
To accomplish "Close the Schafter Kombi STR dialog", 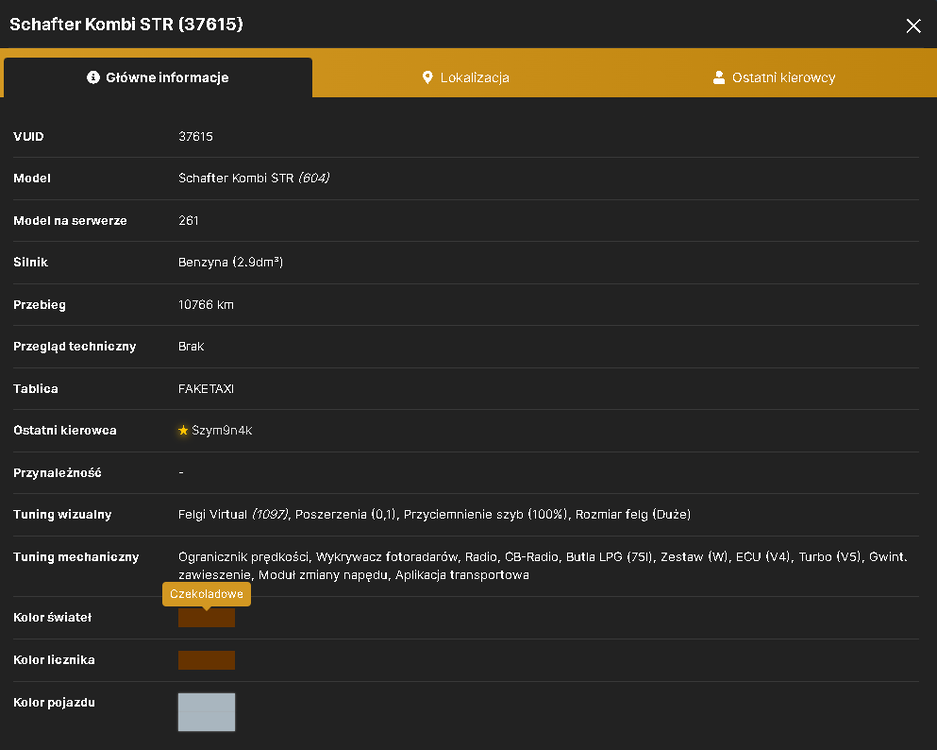I will point(913,26).
